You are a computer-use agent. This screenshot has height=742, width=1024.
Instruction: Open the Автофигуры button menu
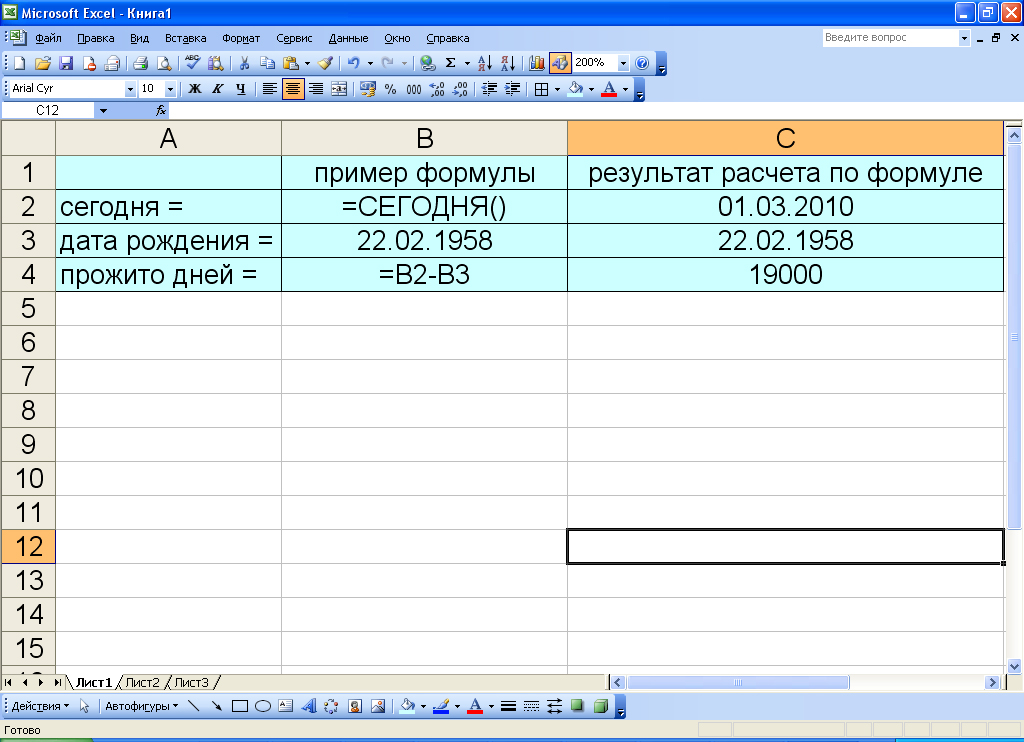pos(141,706)
